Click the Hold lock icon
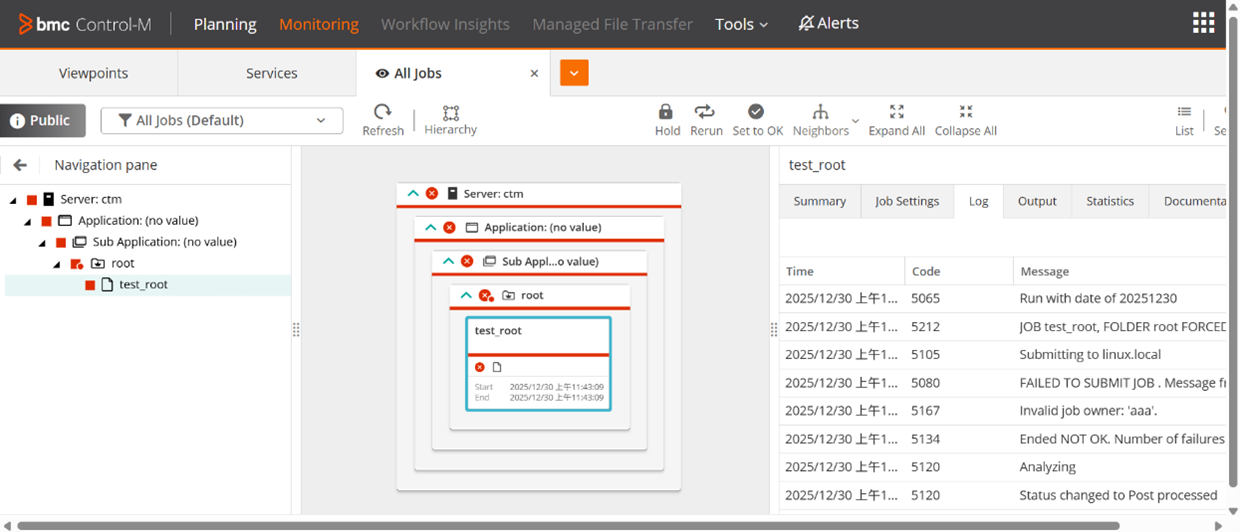 (666, 112)
